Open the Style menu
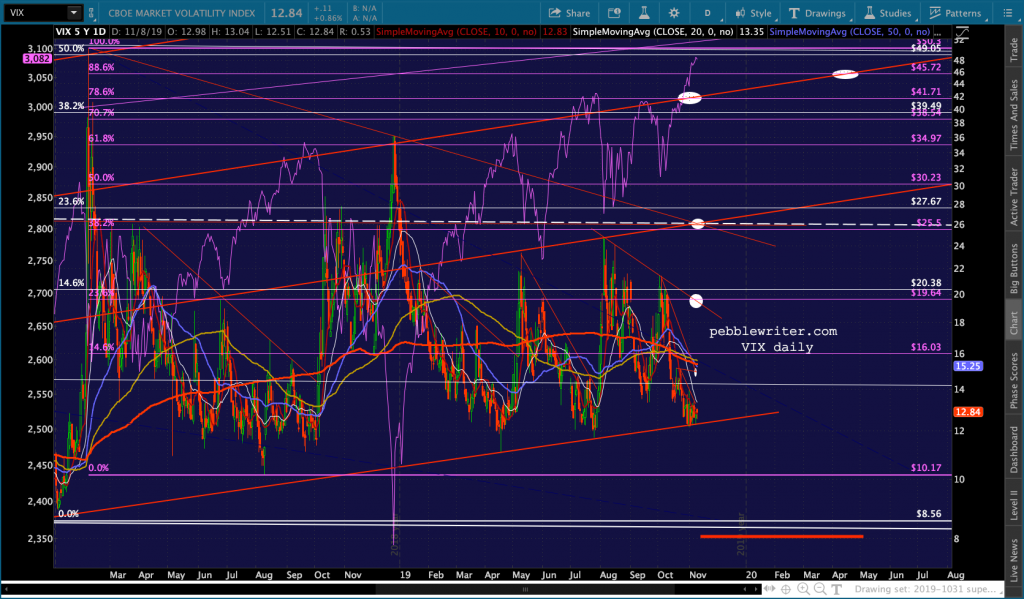Image resolution: width=1024 pixels, height=599 pixels. point(753,13)
